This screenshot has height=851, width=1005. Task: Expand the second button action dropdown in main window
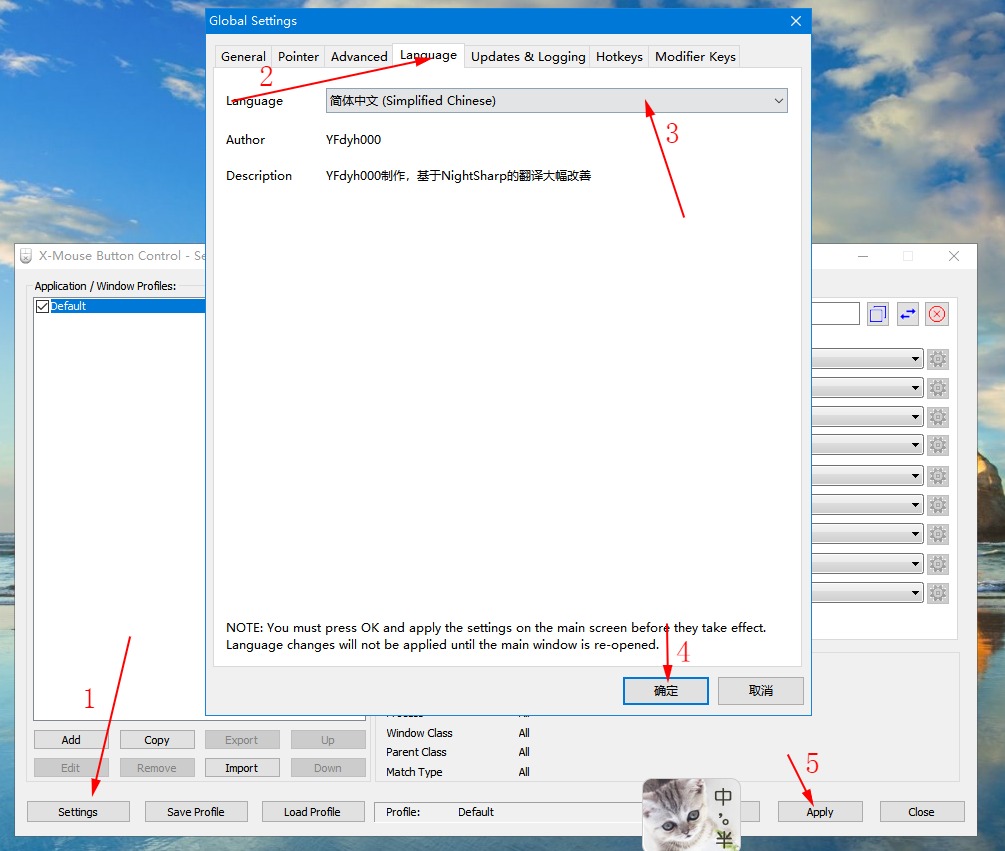[867, 388]
